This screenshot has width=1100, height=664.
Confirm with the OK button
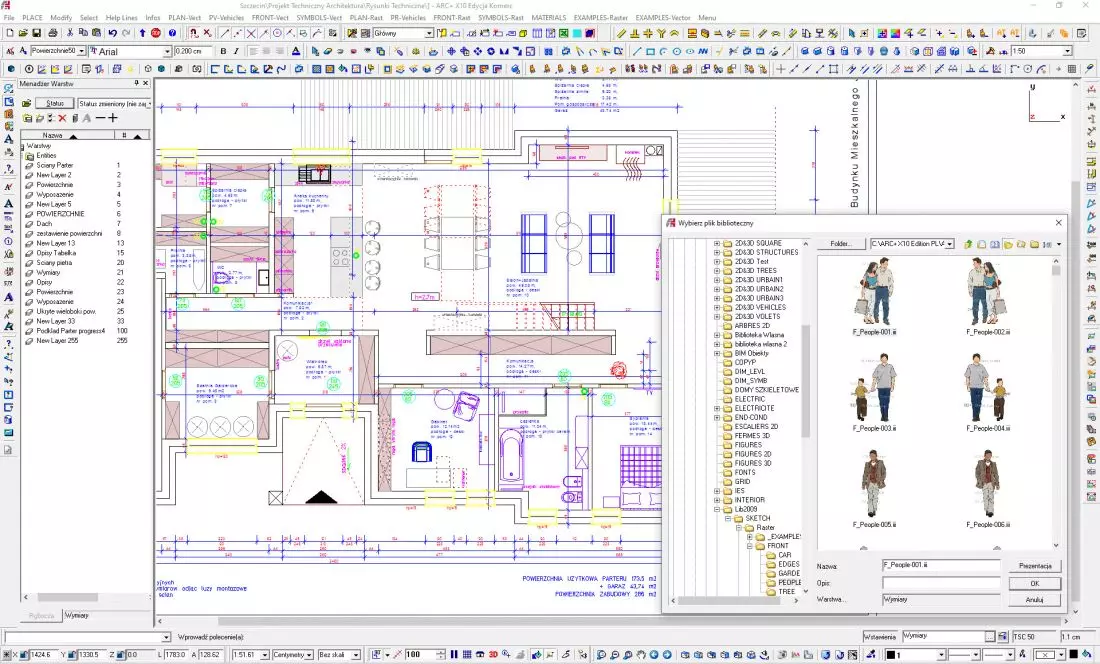tap(1035, 583)
